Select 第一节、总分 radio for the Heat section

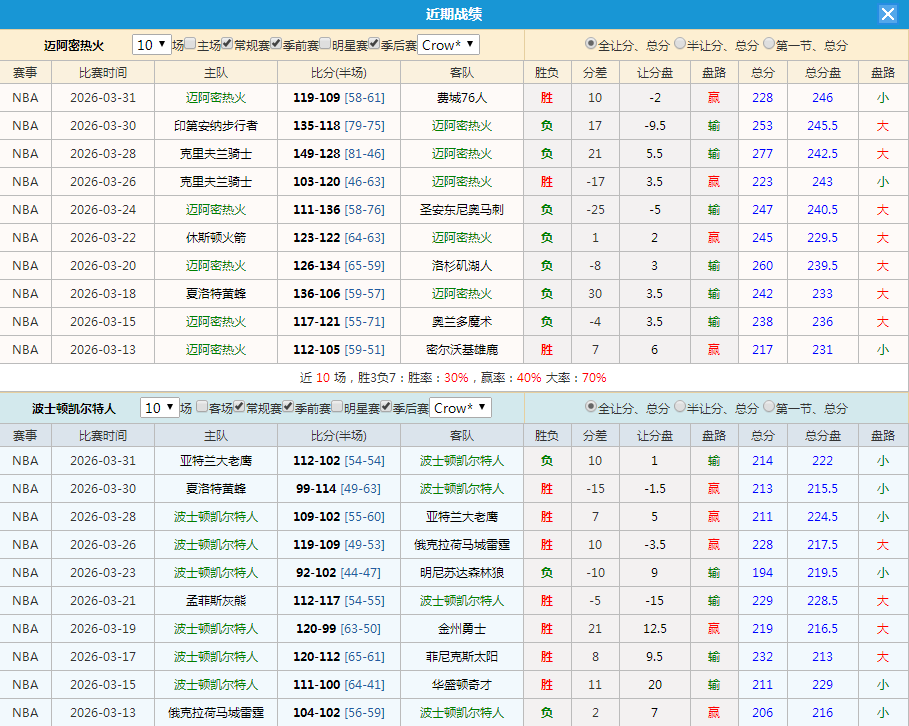(x=767, y=44)
